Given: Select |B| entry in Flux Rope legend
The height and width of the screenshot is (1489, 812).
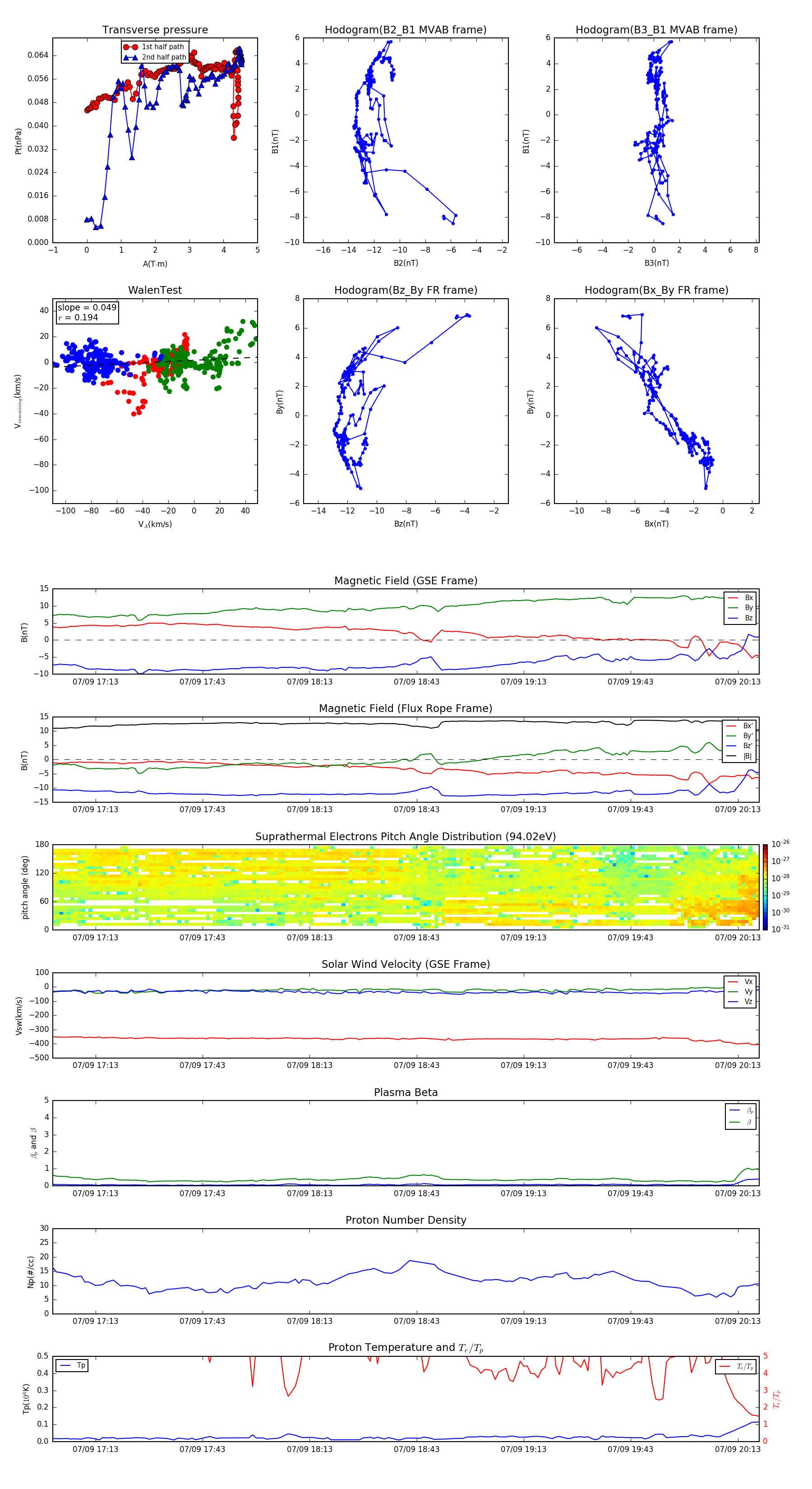Looking at the screenshot, I should 740,757.
